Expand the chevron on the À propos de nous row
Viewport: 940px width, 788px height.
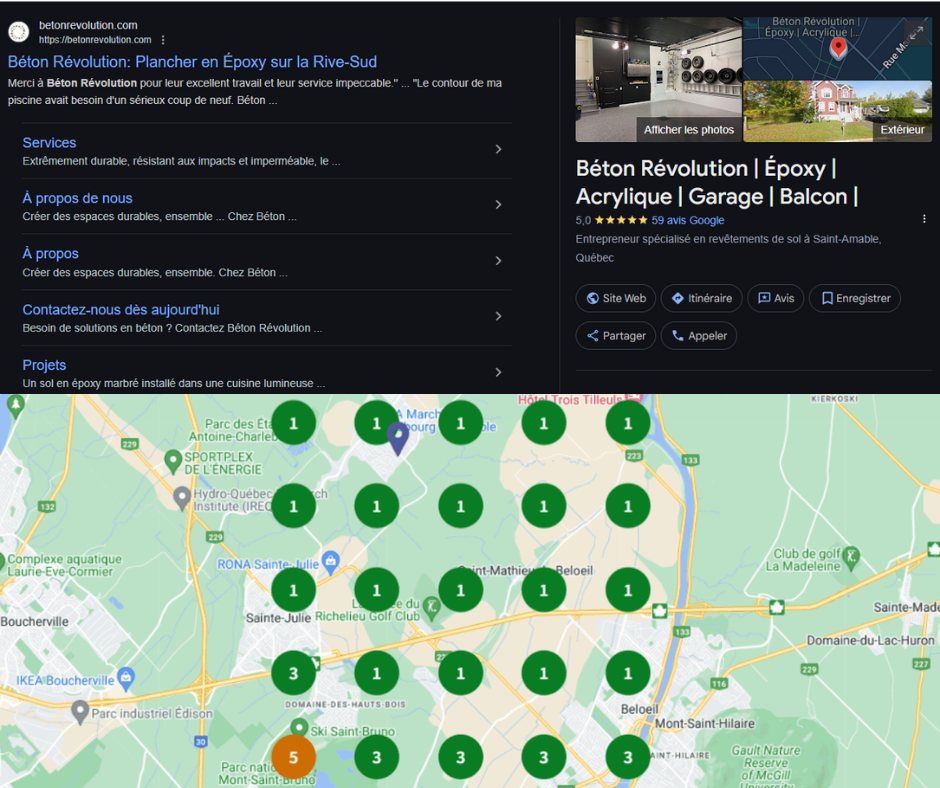point(498,204)
